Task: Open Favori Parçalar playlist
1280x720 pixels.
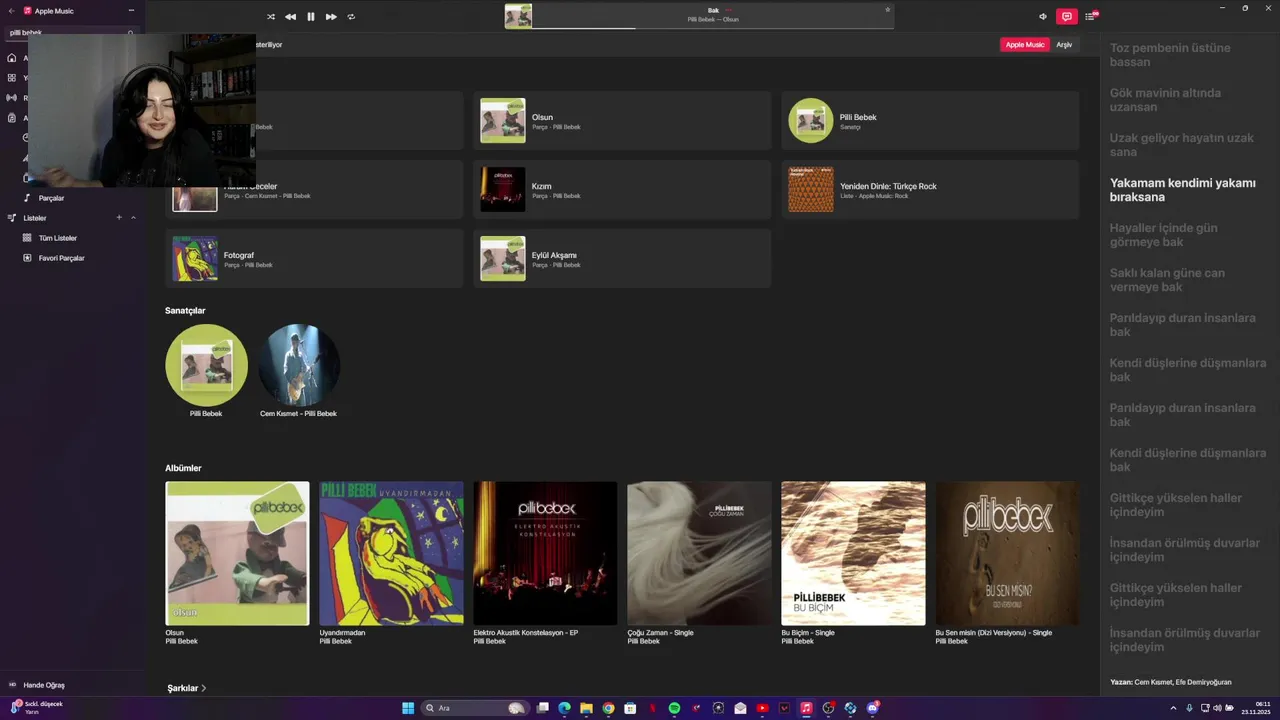Action: pyautogui.click(x=61, y=258)
